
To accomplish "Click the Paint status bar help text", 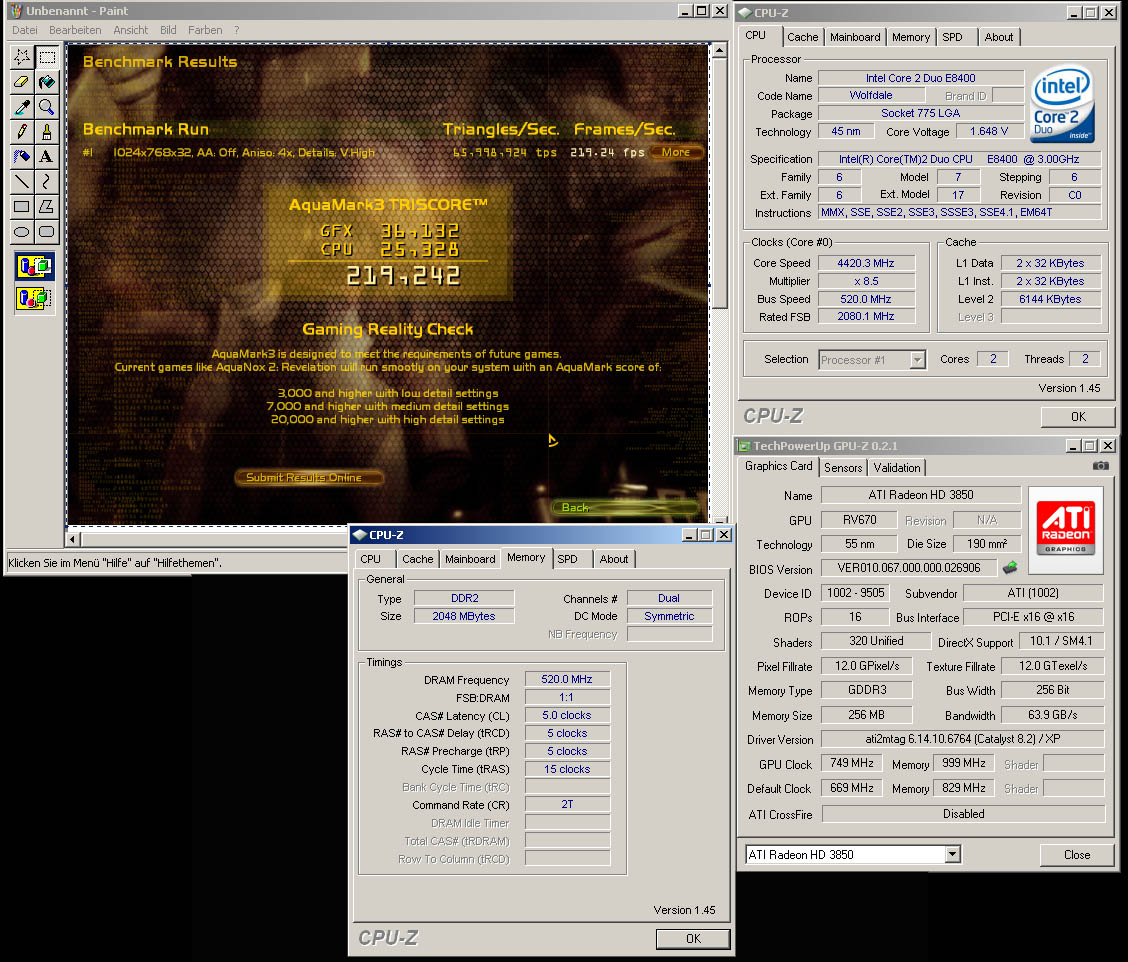I will [115, 563].
